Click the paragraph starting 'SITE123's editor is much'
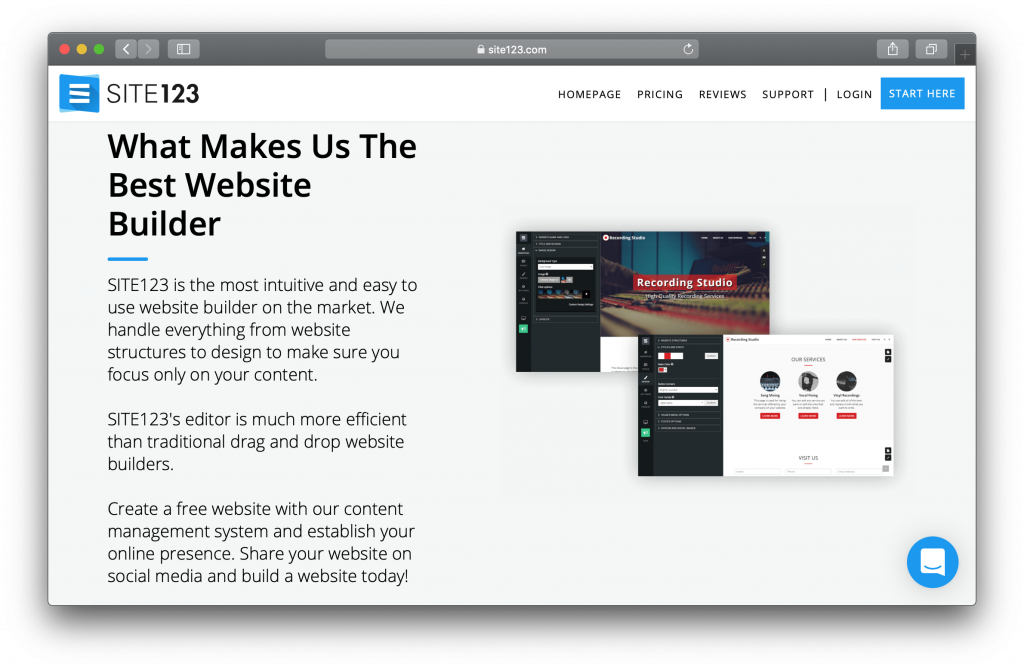The width and height of the screenshot is (1024, 669). pyautogui.click(x=257, y=442)
